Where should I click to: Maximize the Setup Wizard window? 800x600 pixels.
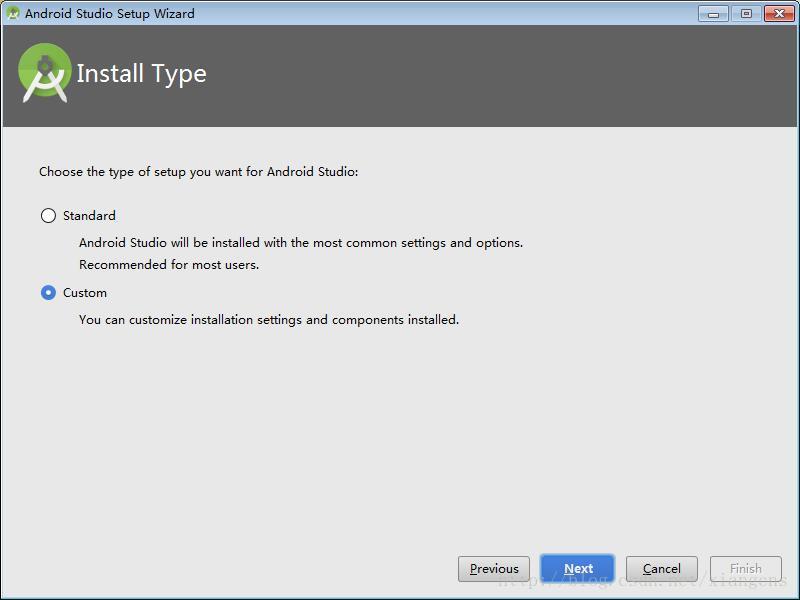[x=745, y=13]
